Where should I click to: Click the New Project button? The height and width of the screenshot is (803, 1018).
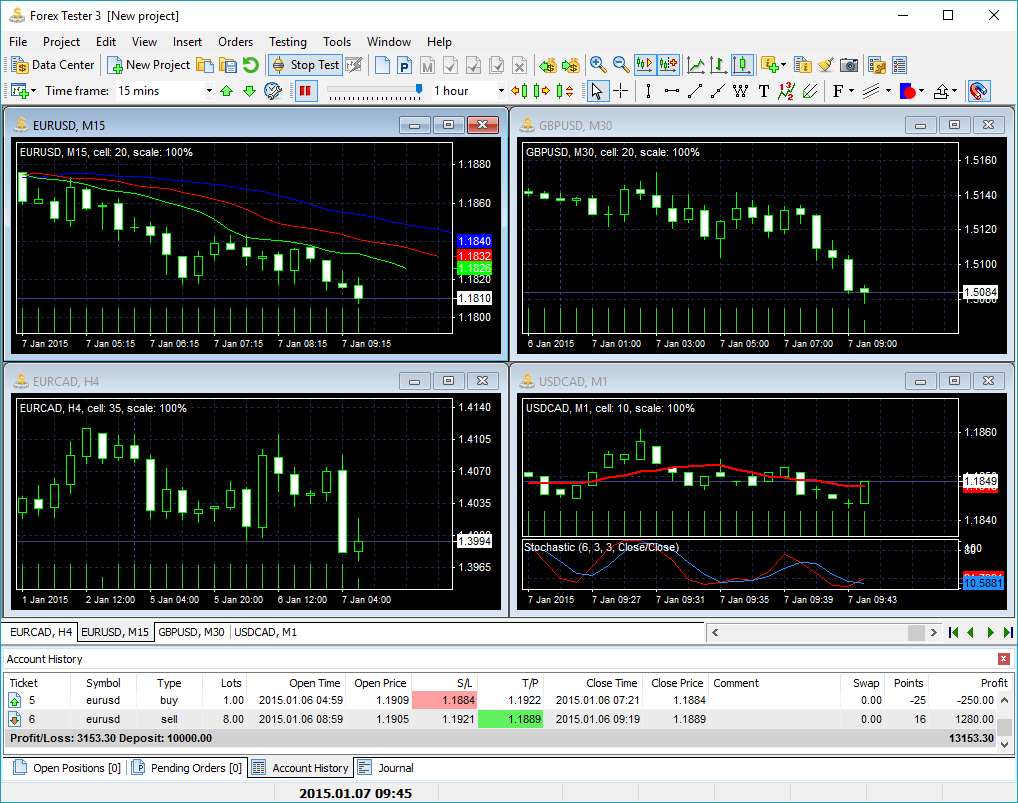pyautogui.click(x=149, y=65)
